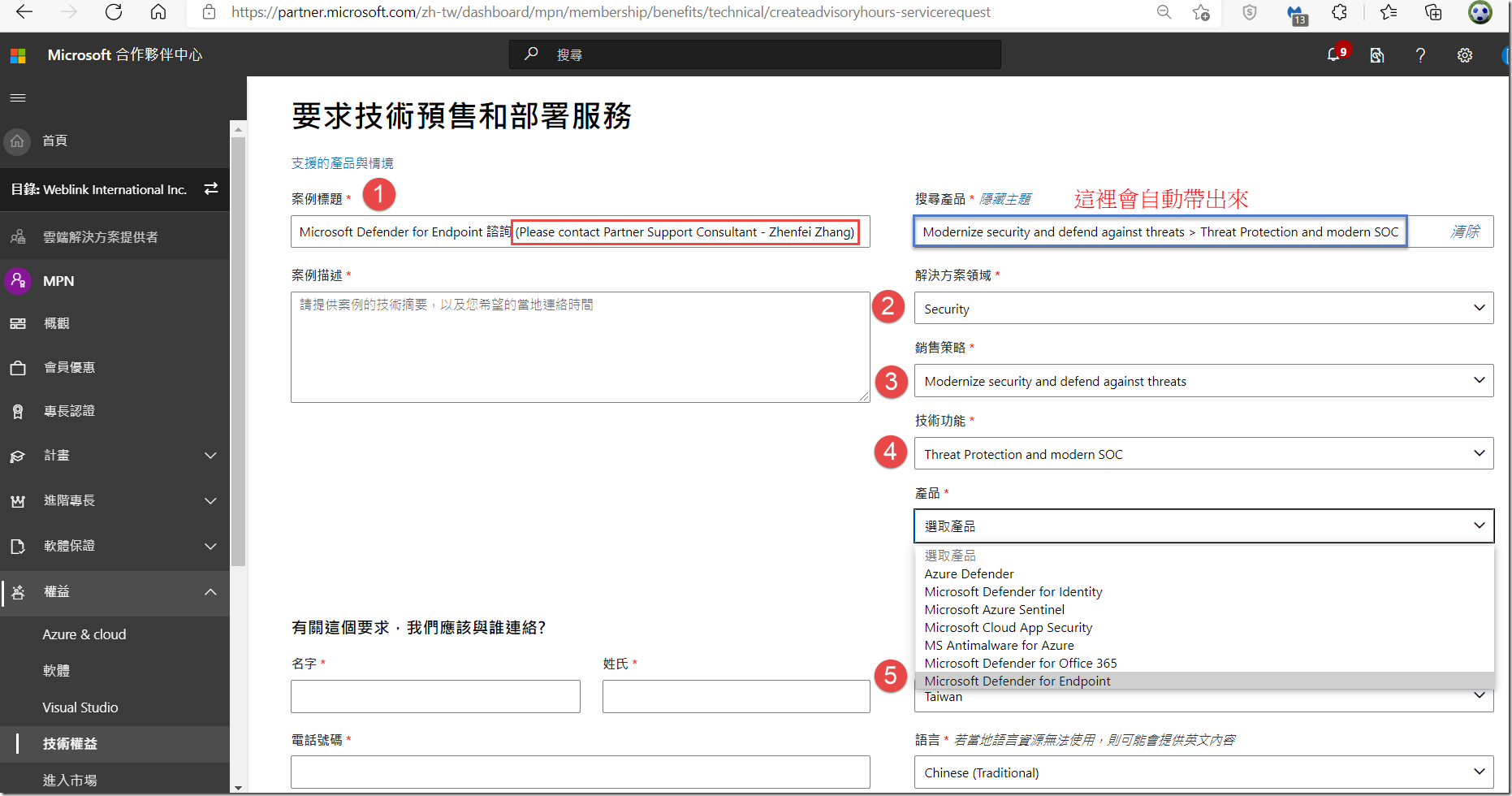Screen dimensions: 1512x796
Task: Open the shield tracking-prevention extension icon
Action: tap(1250, 12)
